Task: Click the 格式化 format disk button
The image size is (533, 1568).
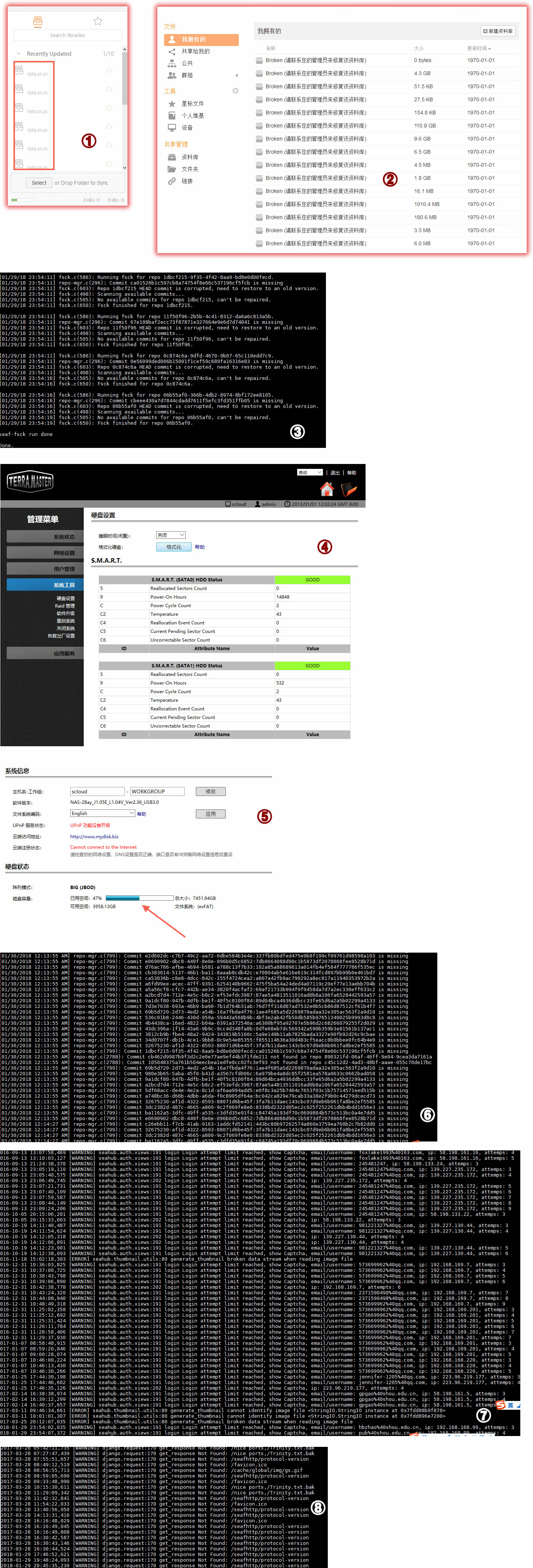Action: 173,547
